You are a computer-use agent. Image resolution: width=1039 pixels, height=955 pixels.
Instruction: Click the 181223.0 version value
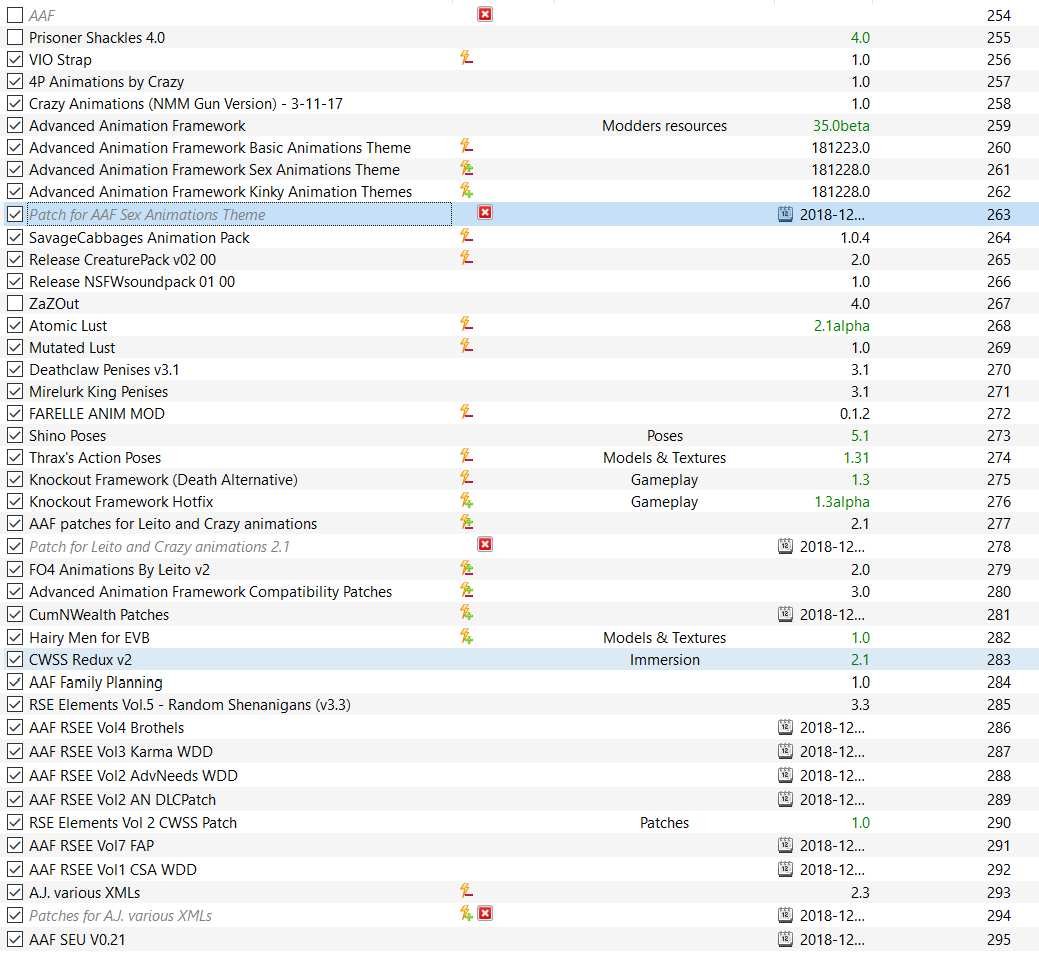[x=840, y=147]
